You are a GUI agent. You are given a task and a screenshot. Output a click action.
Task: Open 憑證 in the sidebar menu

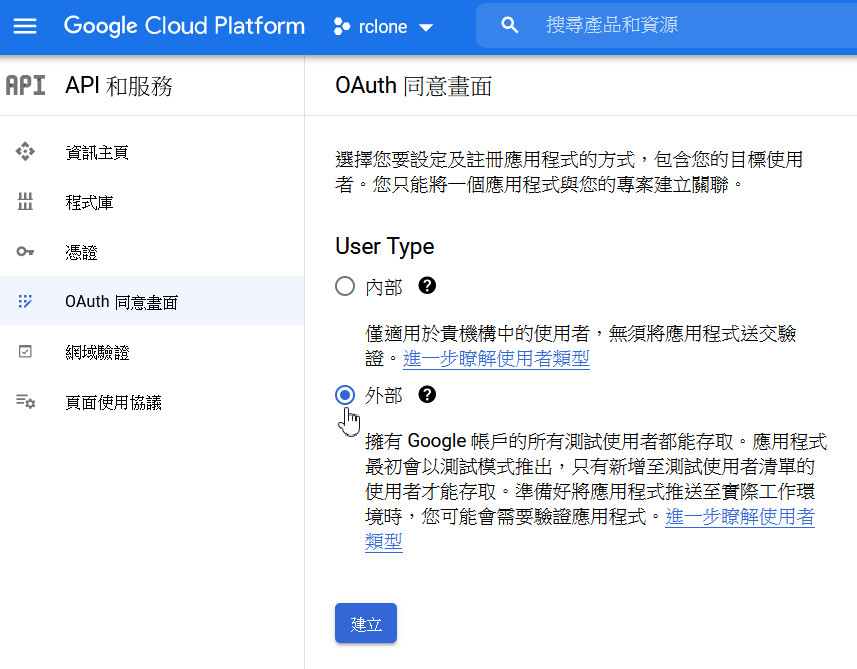[x=81, y=253]
